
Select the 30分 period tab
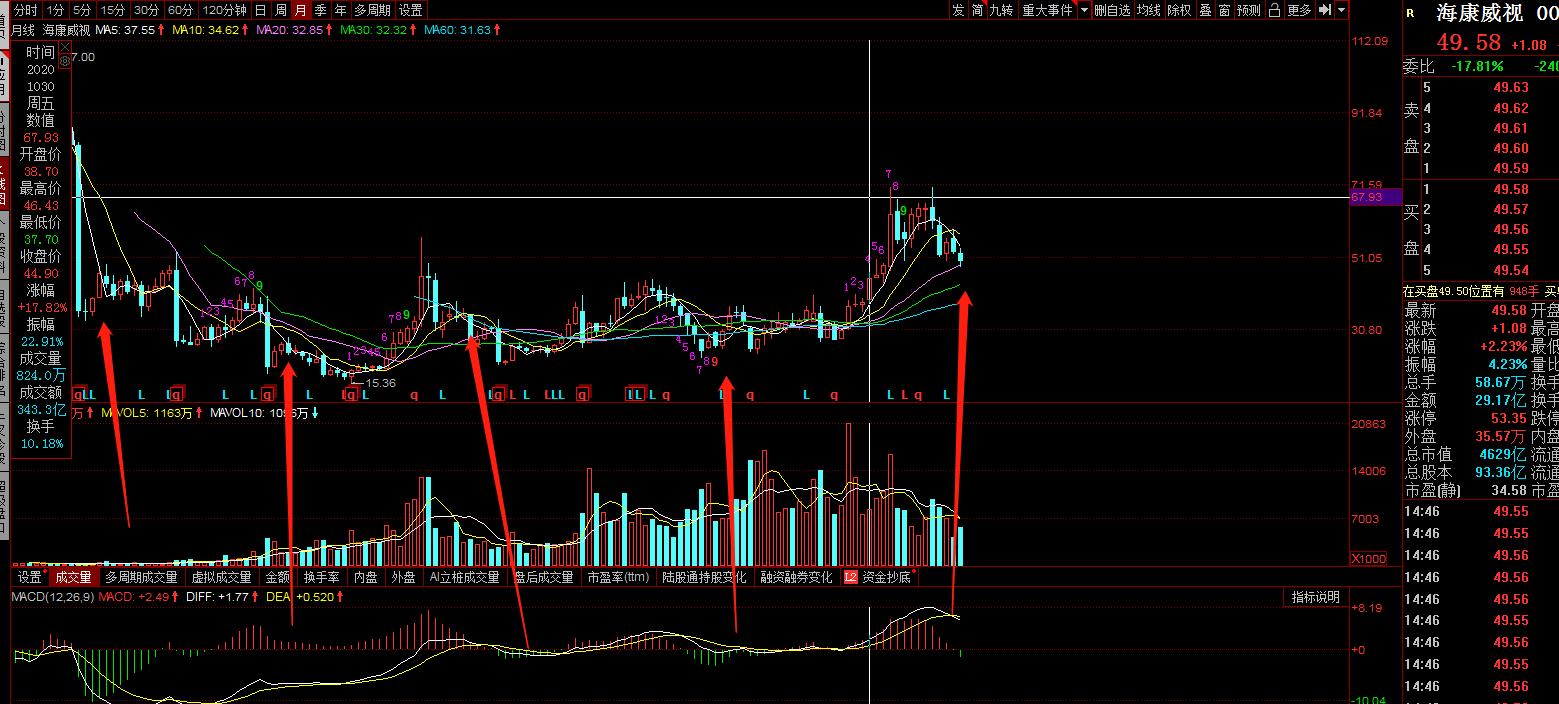146,10
